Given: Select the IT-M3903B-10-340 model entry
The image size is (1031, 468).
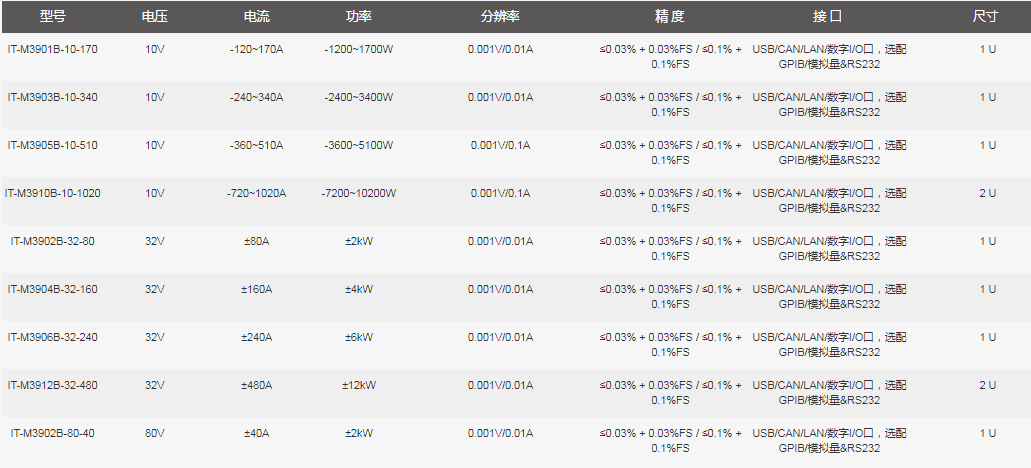Looking at the screenshot, I should [x=53, y=97].
